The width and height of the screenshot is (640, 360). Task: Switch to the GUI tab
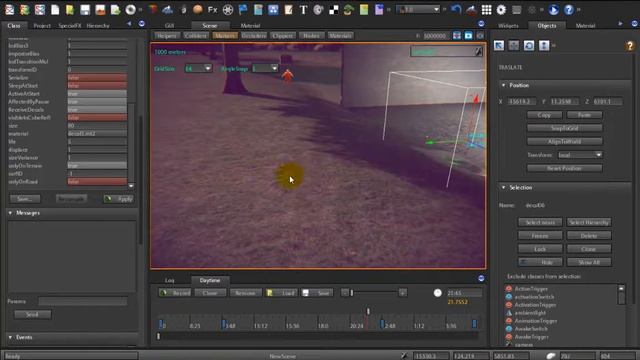[169, 25]
